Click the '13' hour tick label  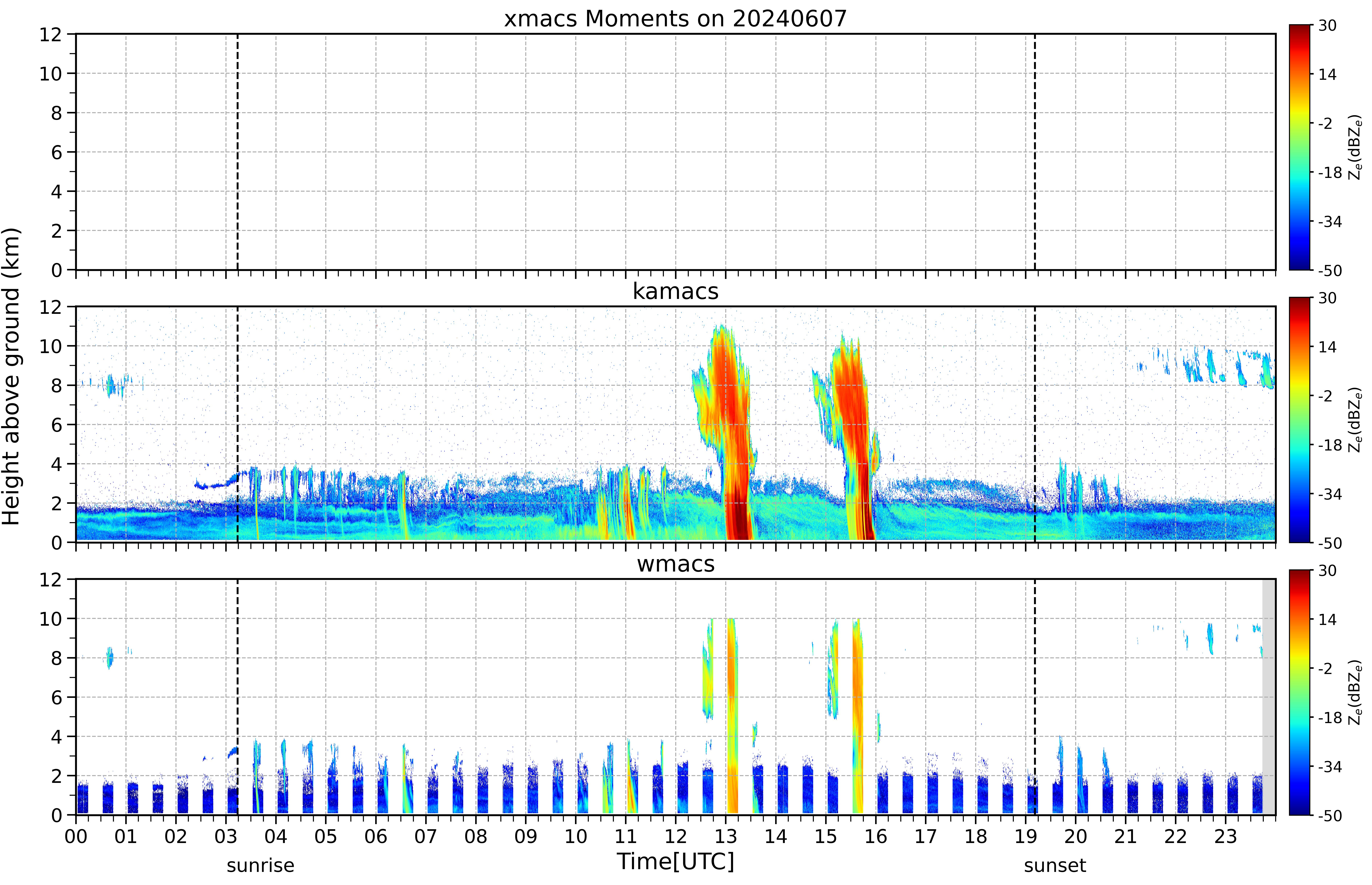[x=725, y=837]
